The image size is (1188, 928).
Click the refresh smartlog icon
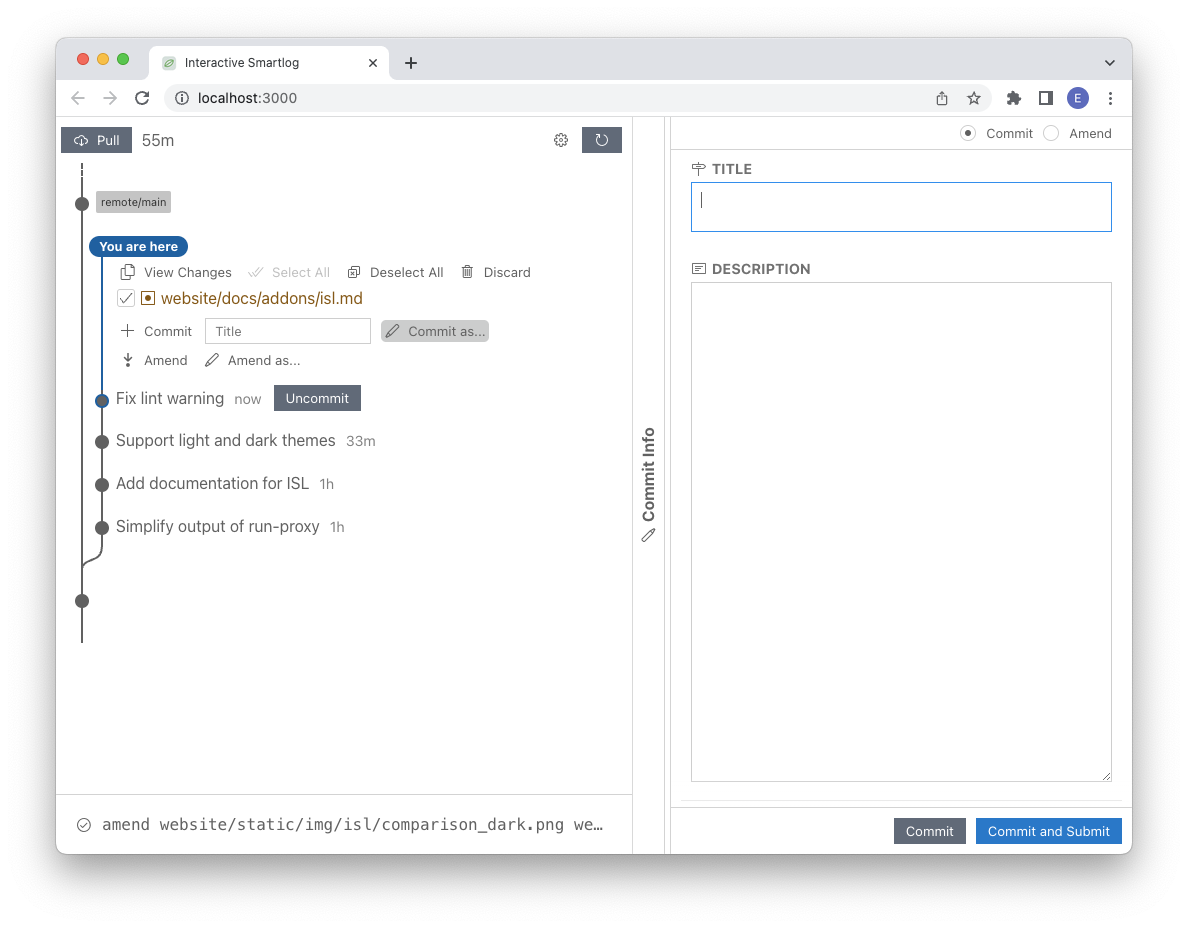pyautogui.click(x=601, y=140)
